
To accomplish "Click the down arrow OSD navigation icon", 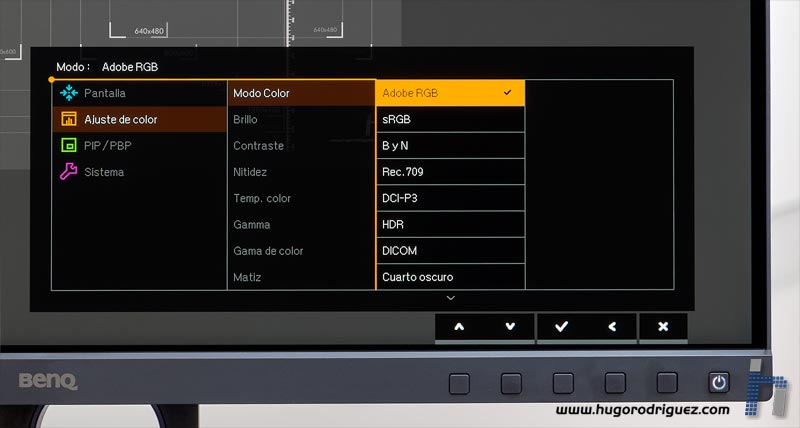I will pos(510,327).
